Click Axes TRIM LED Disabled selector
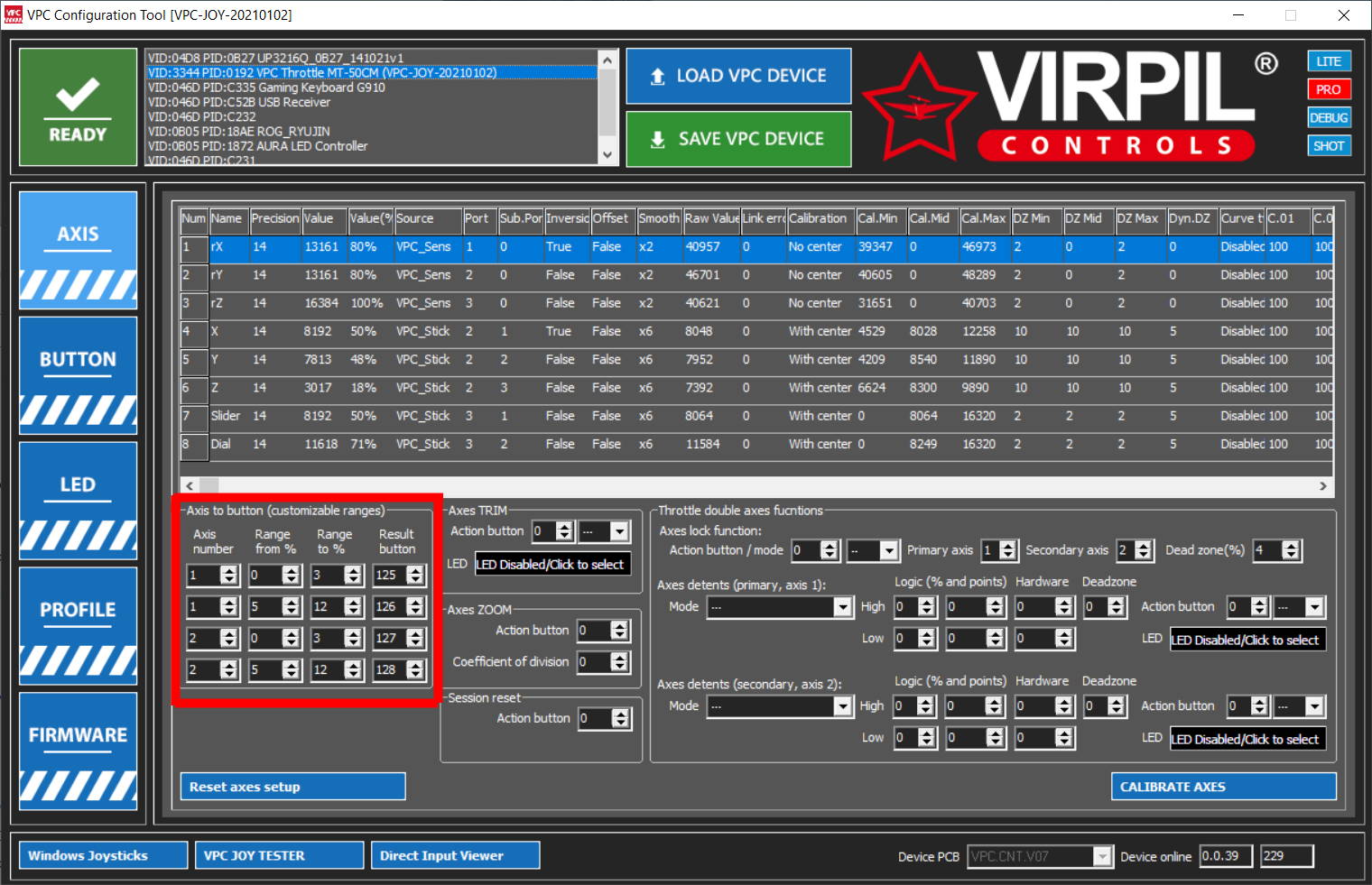Screen dimensions: 1372x885 click(552, 564)
